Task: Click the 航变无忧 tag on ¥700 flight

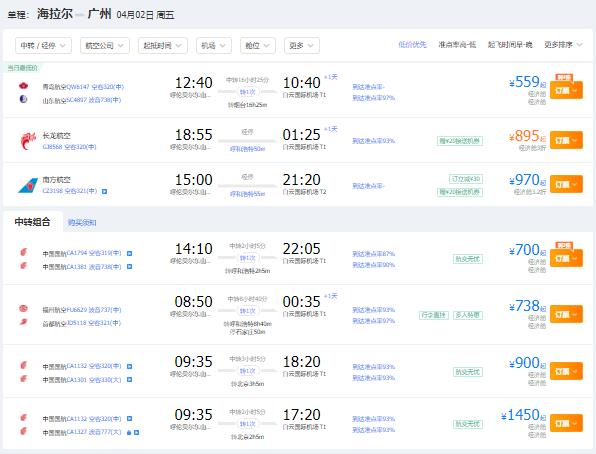Action: (468, 259)
